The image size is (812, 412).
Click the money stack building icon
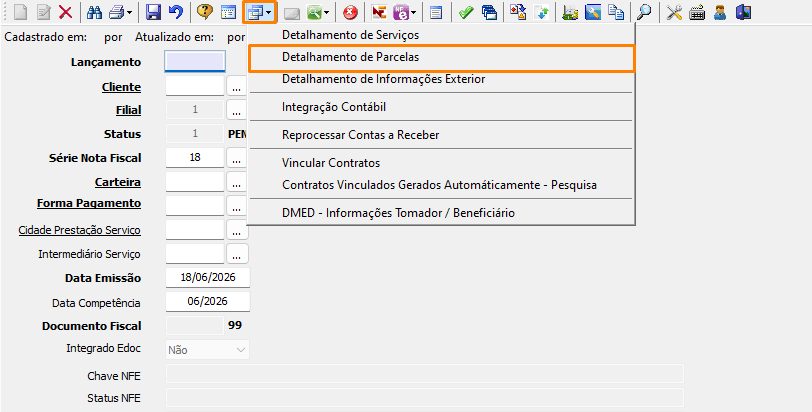(x=570, y=12)
